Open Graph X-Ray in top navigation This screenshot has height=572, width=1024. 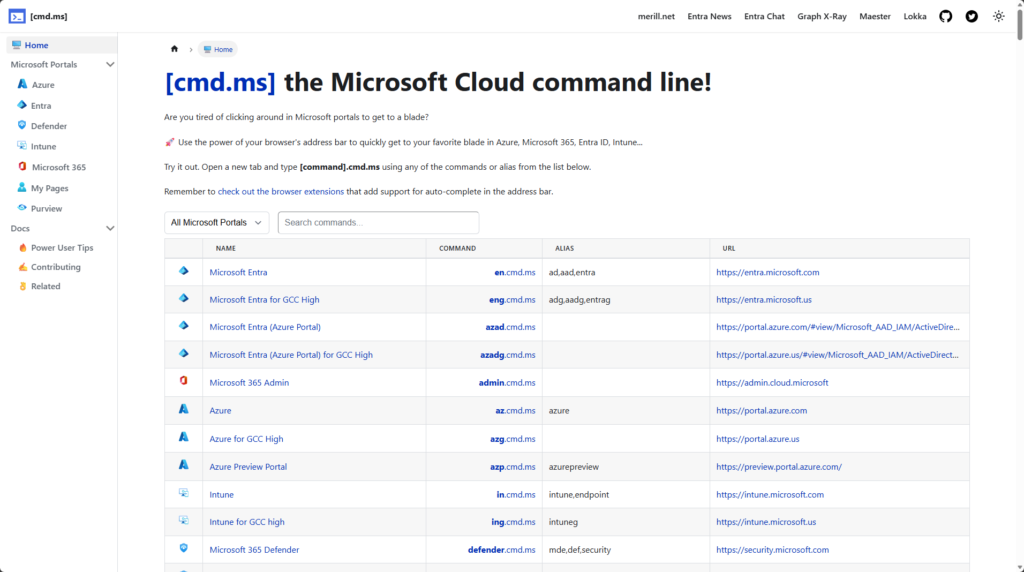[x=822, y=16]
